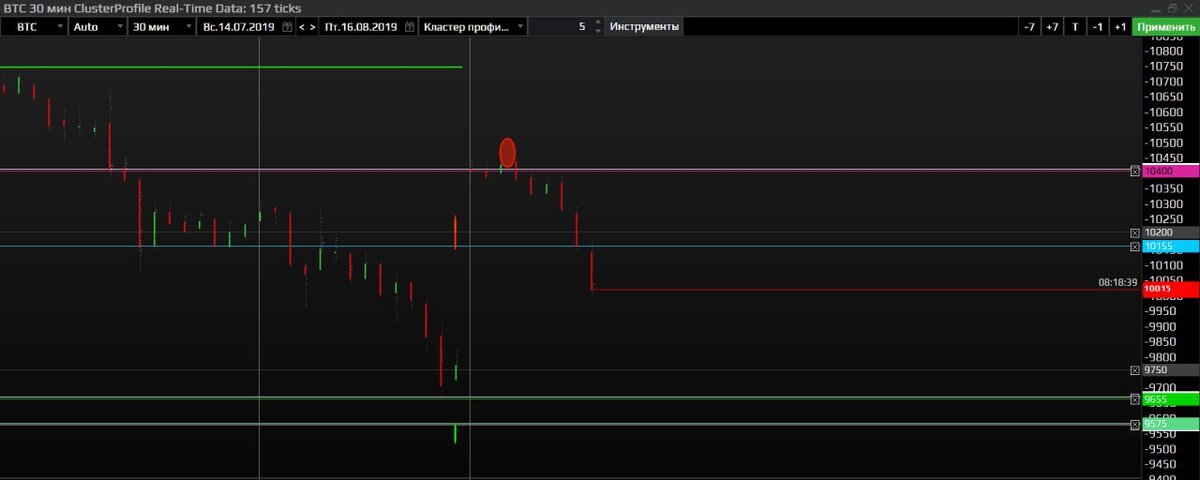The image size is (1200, 480).
Task: Remove the 9575 price level line
Action: 1134,424
